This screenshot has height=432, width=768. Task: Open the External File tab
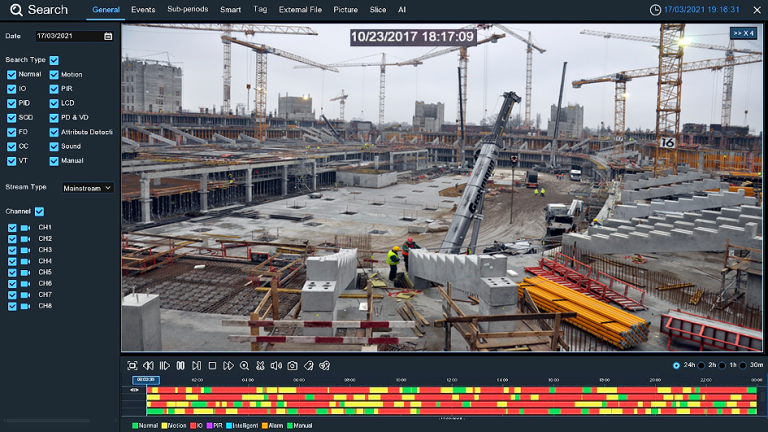point(300,9)
